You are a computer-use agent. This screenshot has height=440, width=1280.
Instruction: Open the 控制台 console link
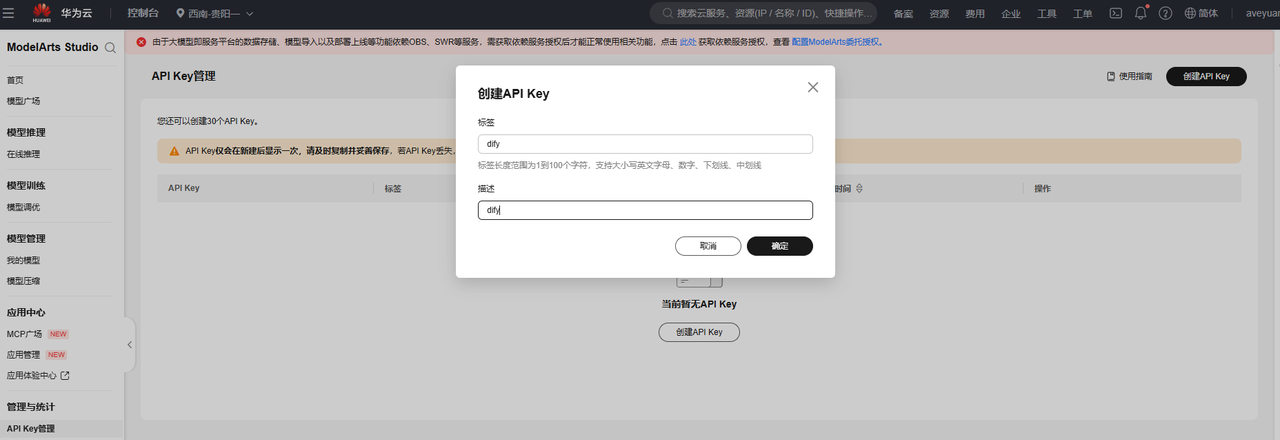pyautogui.click(x=144, y=14)
